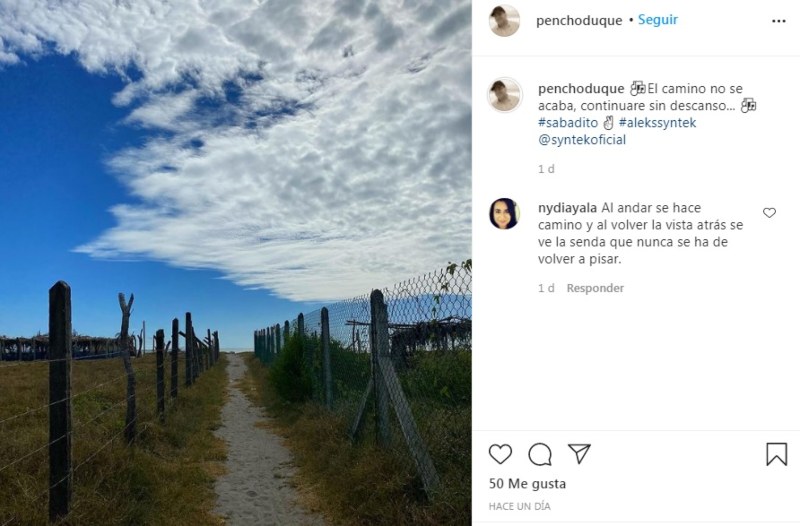Click the HACE UN DÍA timestamp

point(519,506)
